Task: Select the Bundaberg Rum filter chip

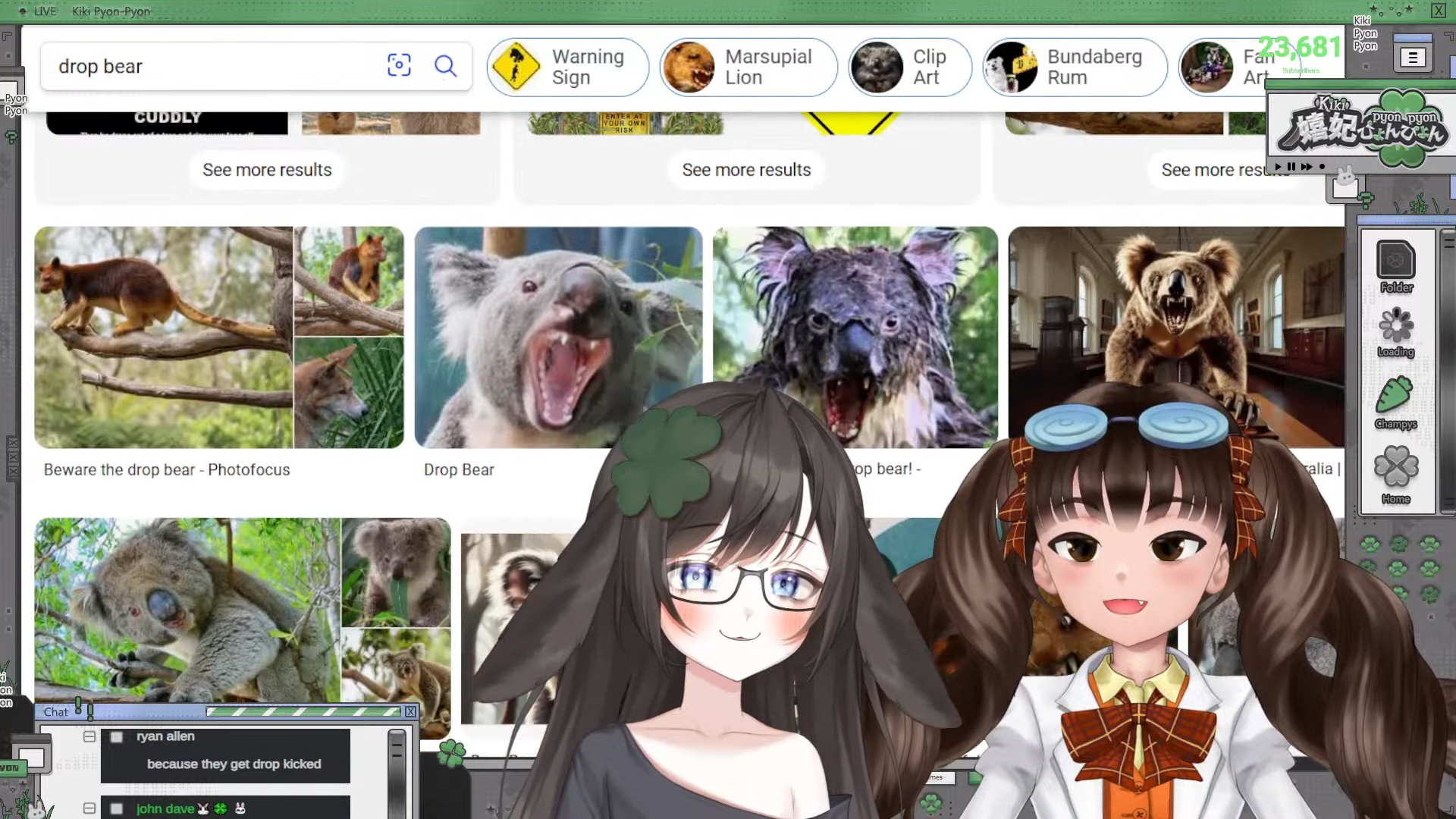Action: click(1075, 67)
